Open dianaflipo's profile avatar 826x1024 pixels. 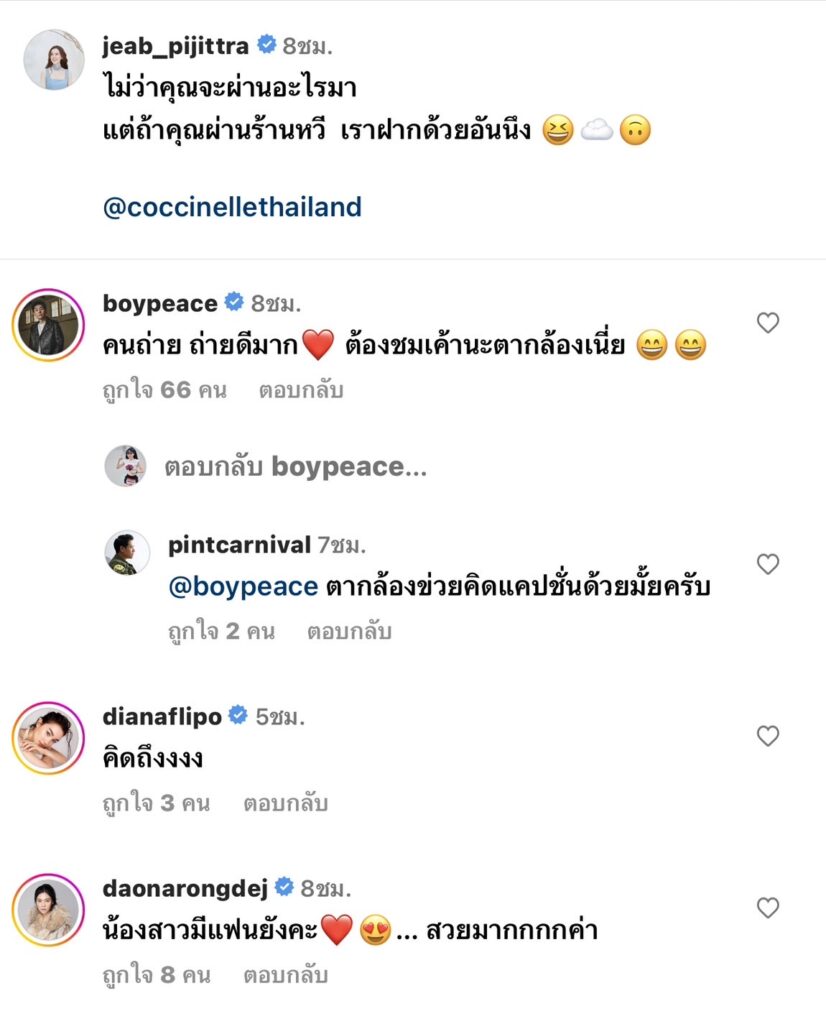tap(46, 737)
